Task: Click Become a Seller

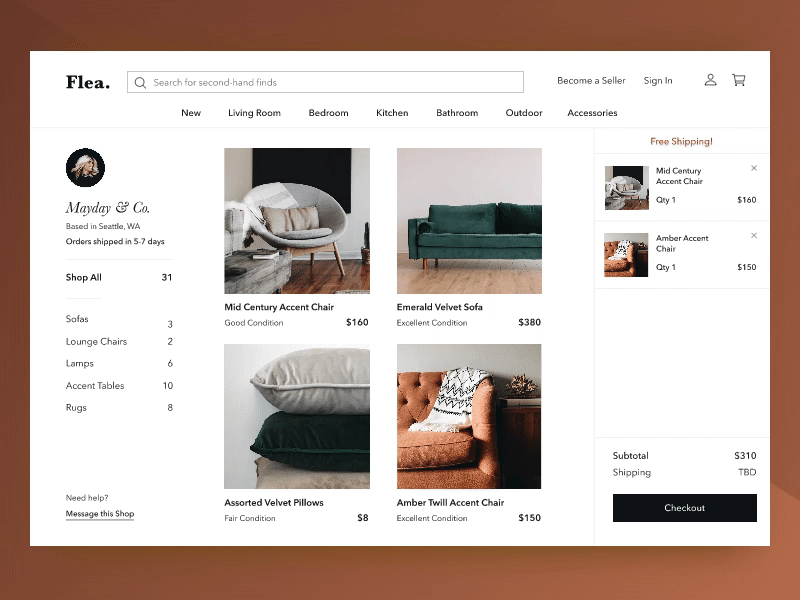Action: (590, 81)
